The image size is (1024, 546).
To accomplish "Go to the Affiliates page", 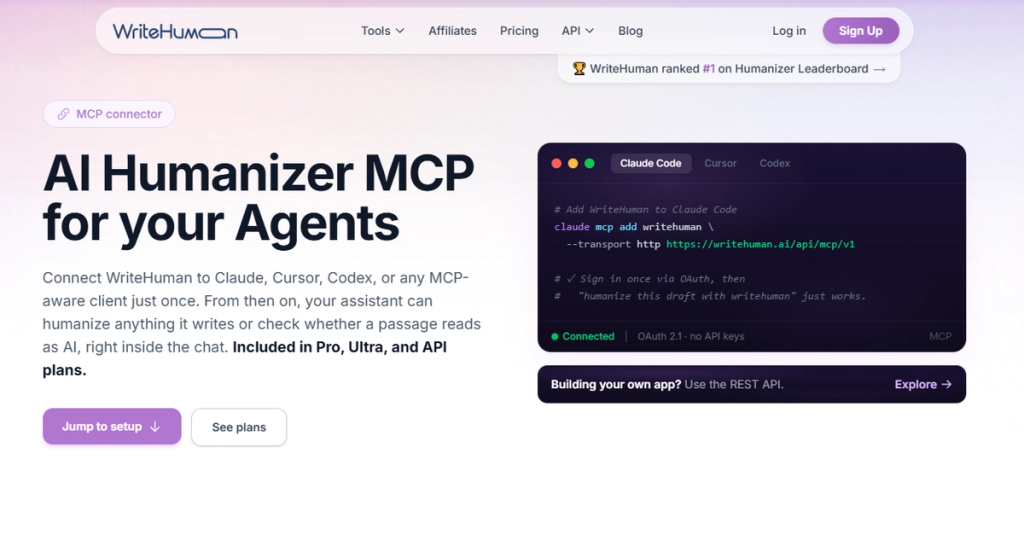I will [x=453, y=31].
